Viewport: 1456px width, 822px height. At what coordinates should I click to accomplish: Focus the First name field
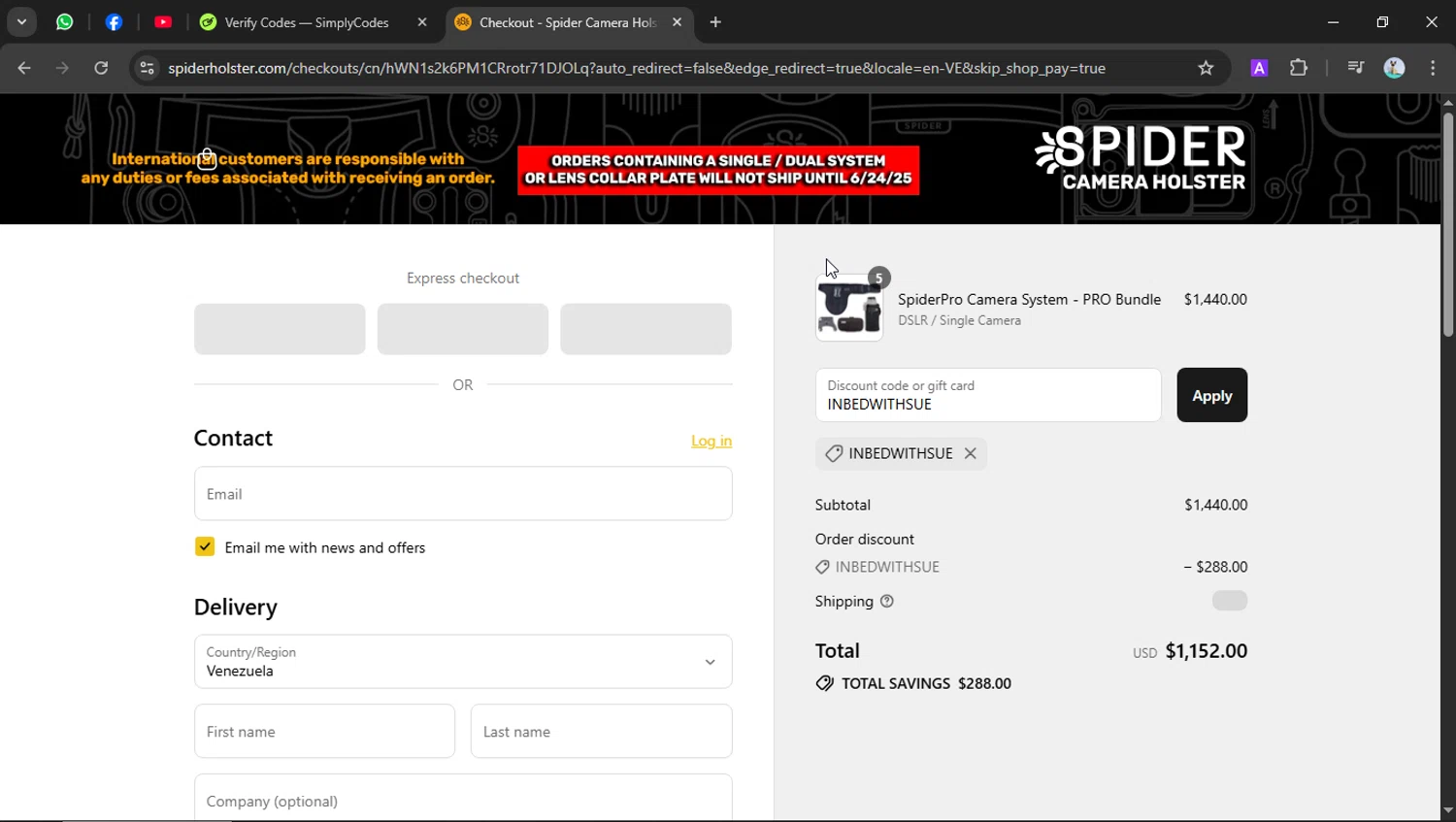[324, 732]
